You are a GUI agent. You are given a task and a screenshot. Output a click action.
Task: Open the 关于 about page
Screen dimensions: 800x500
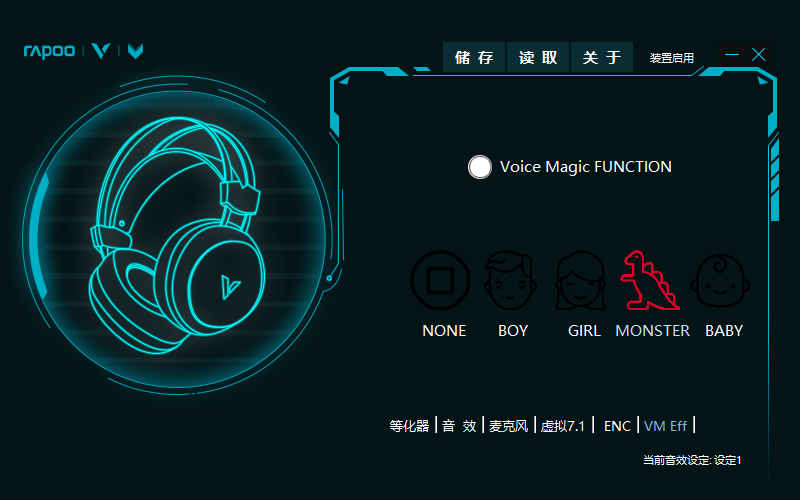(x=602, y=58)
